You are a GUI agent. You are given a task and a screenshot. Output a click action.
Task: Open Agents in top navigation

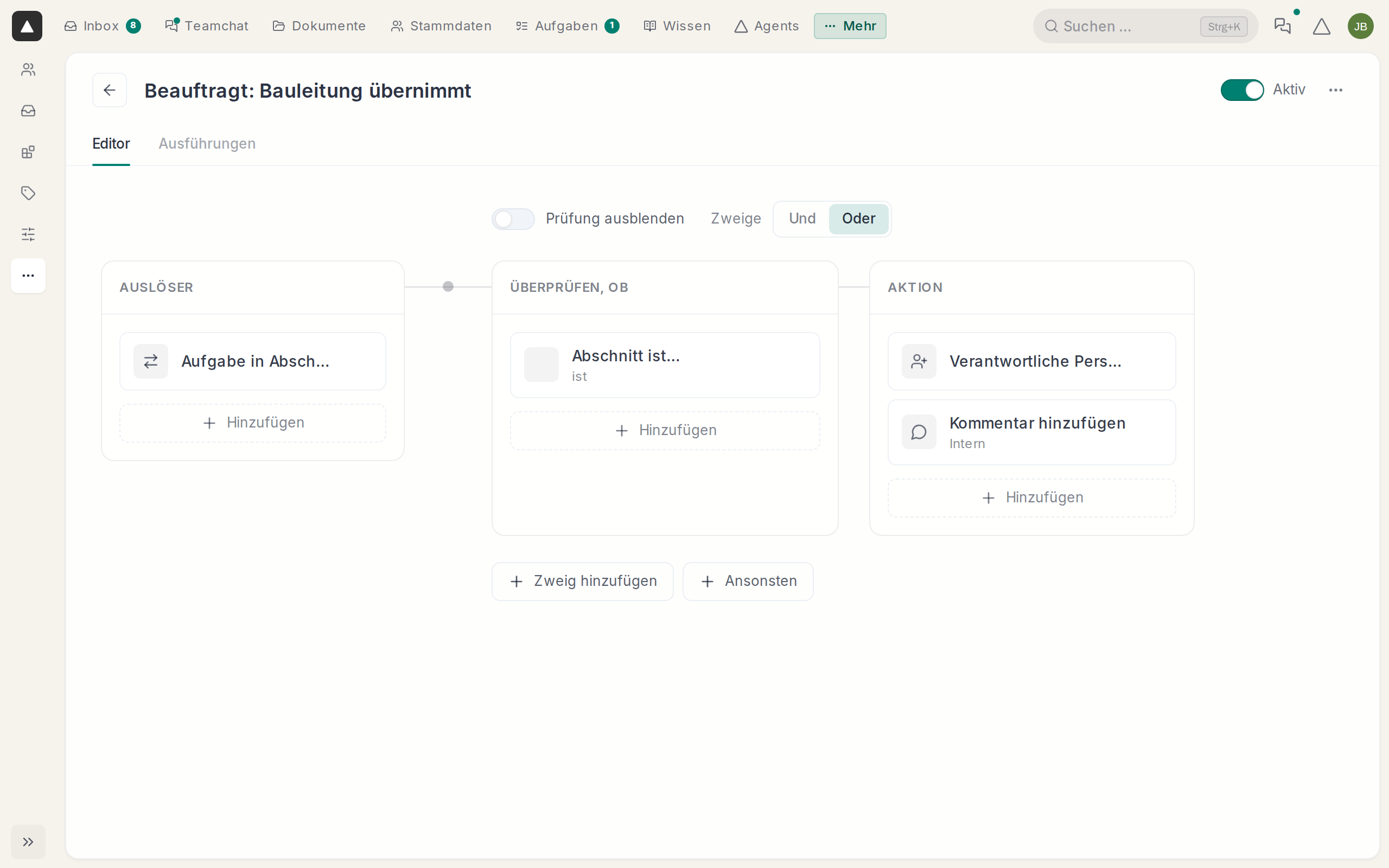(766, 26)
